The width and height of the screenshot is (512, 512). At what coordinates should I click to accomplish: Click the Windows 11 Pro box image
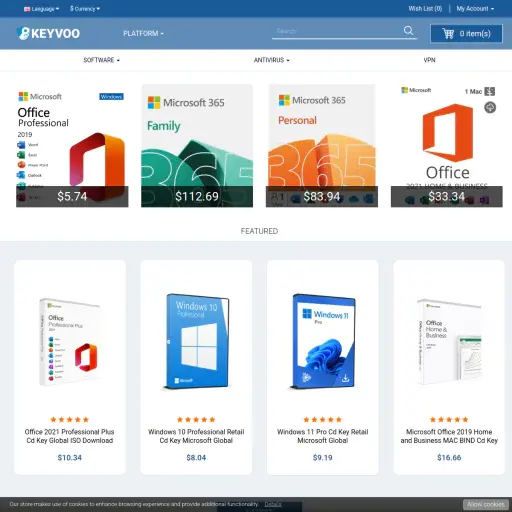tap(323, 341)
